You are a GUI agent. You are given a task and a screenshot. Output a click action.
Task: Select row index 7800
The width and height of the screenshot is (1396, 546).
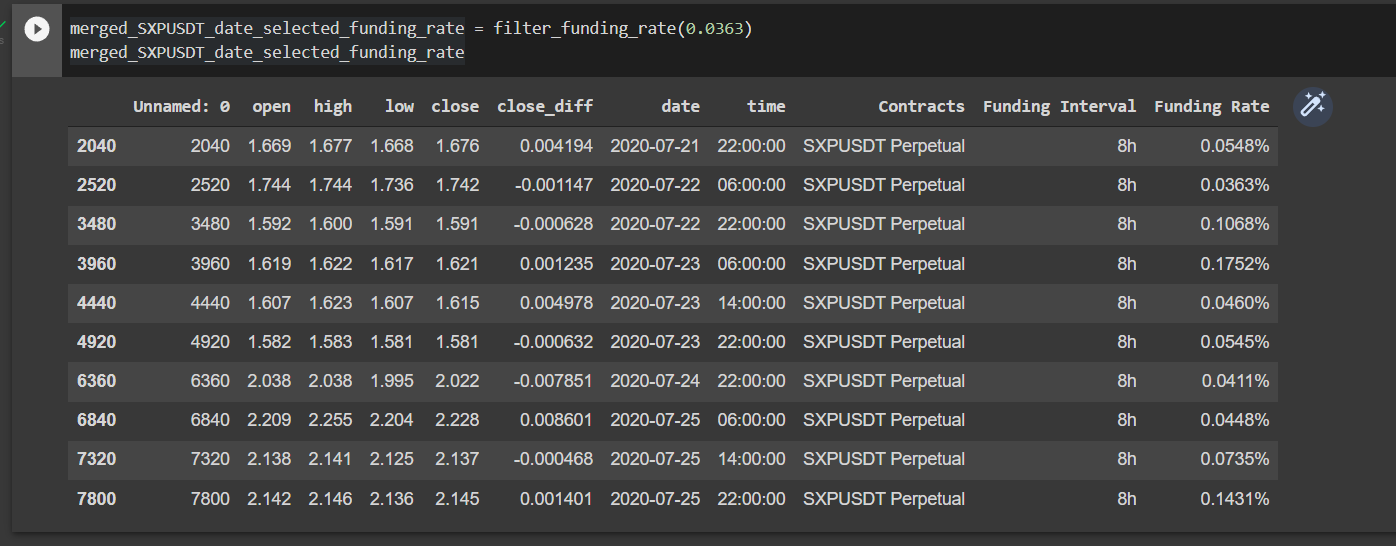(x=96, y=498)
